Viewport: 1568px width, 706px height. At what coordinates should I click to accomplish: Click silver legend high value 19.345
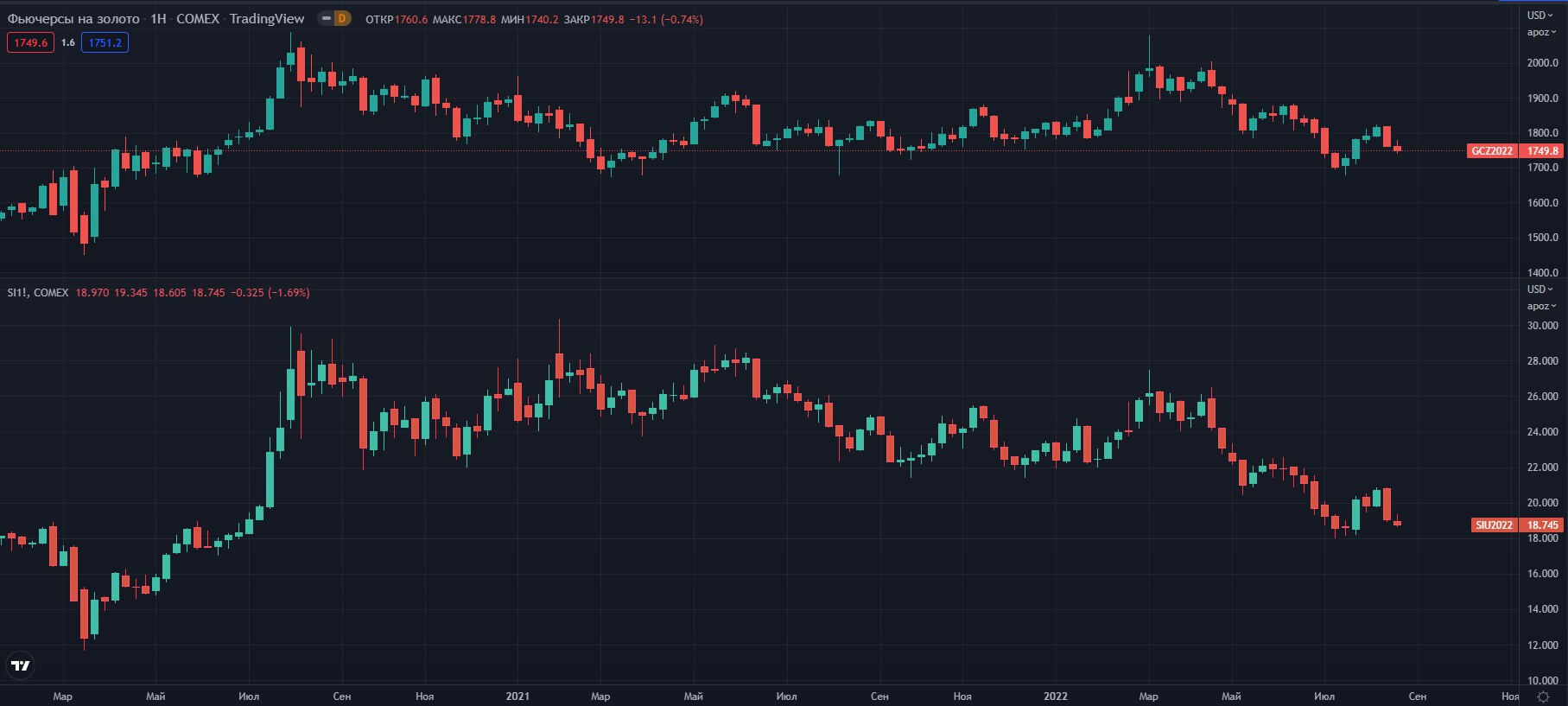(130, 293)
